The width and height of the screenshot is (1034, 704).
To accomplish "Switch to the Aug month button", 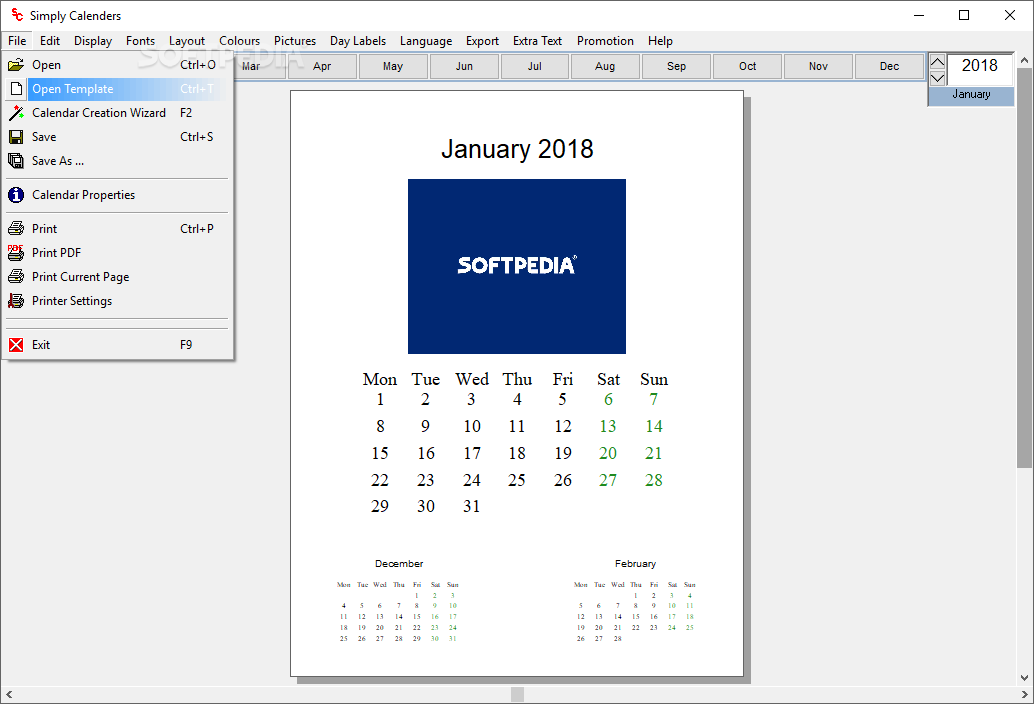I will [x=605, y=66].
